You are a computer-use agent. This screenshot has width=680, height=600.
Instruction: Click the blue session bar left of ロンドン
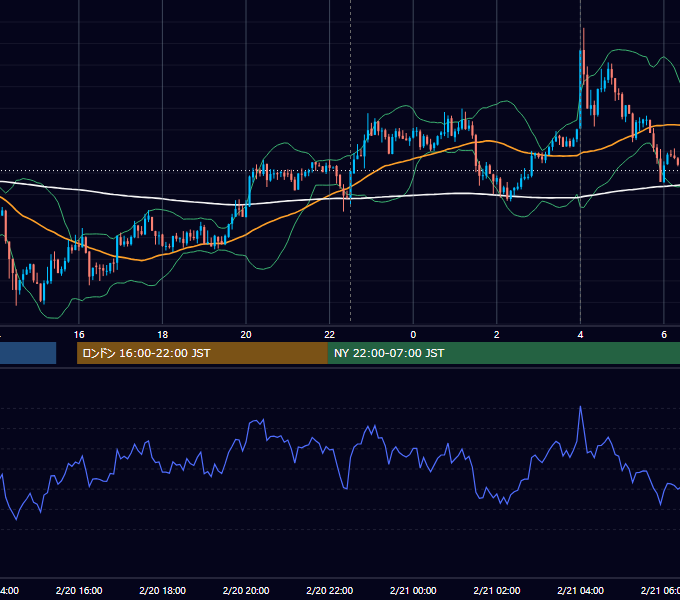[28, 353]
